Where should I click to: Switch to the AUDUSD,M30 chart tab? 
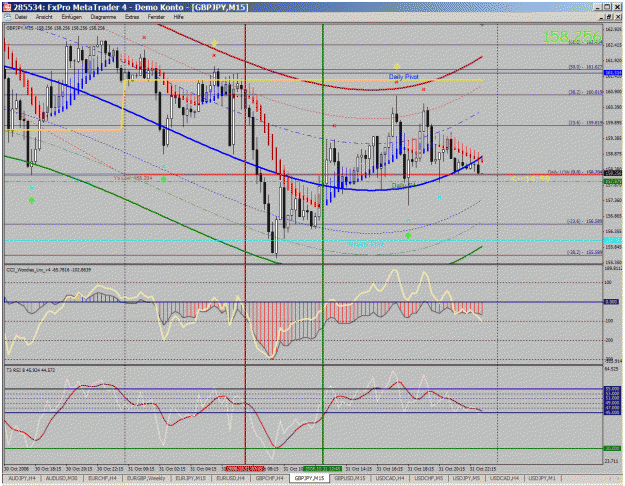click(61, 478)
